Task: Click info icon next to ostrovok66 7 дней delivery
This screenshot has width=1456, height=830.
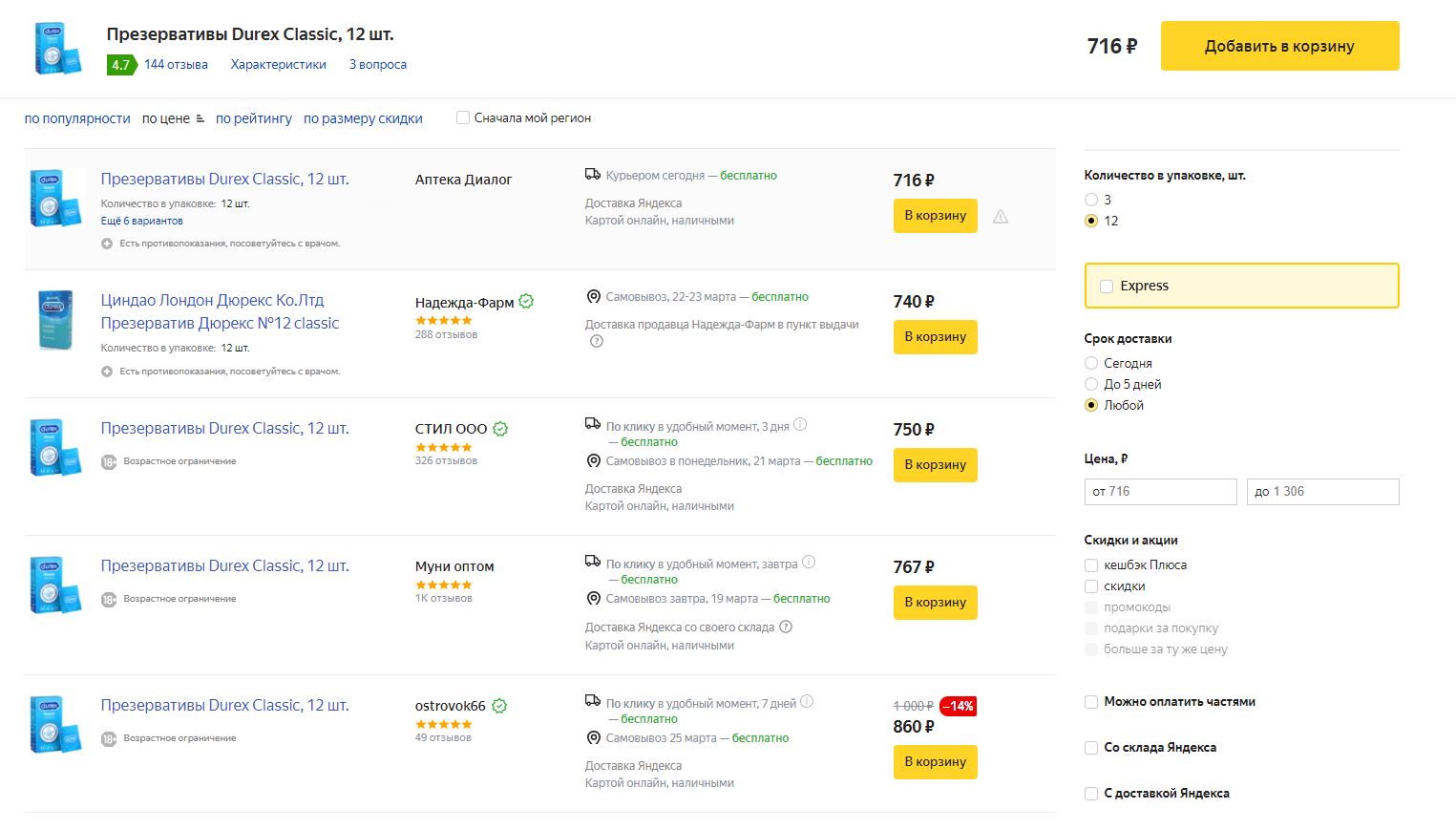Action: [x=807, y=702]
